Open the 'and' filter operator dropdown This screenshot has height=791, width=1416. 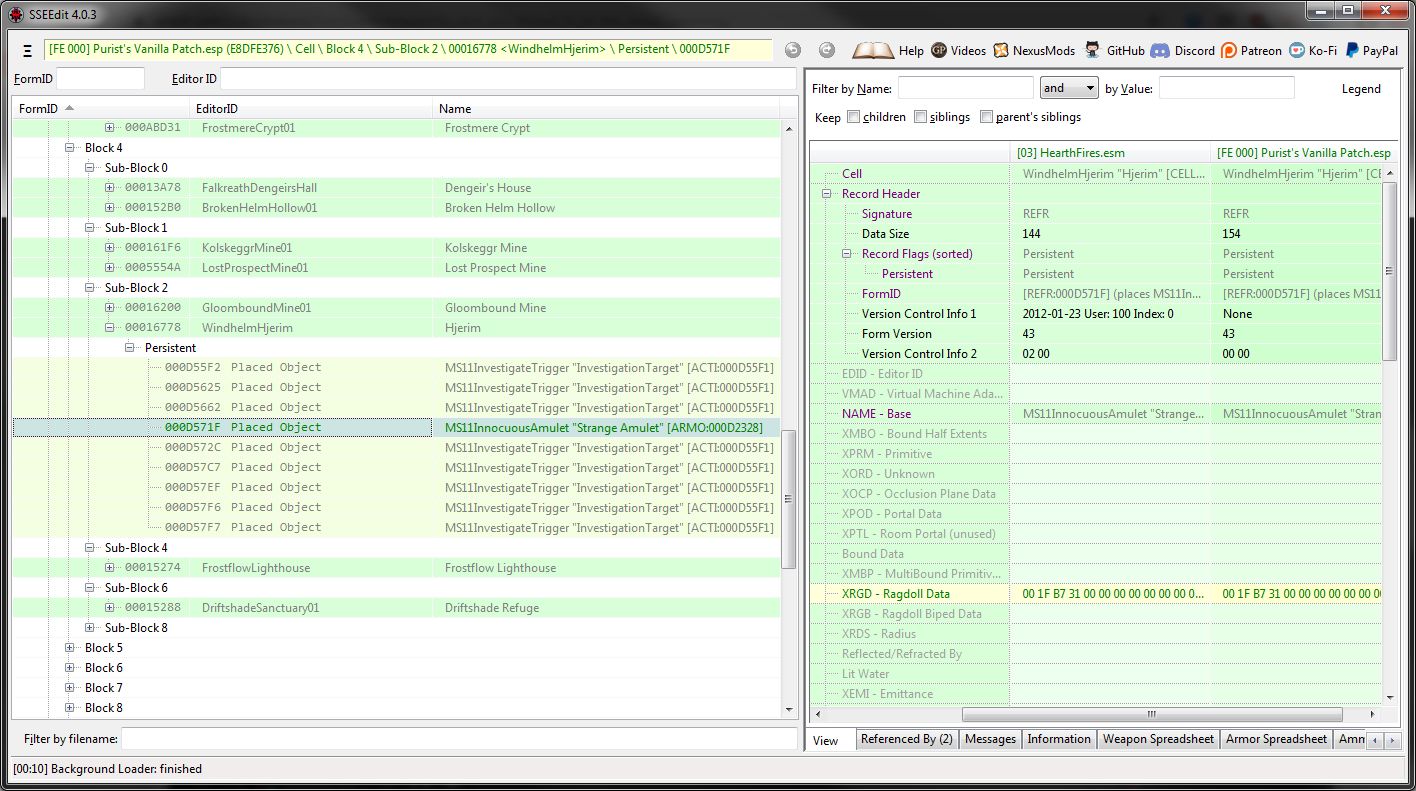point(1069,88)
